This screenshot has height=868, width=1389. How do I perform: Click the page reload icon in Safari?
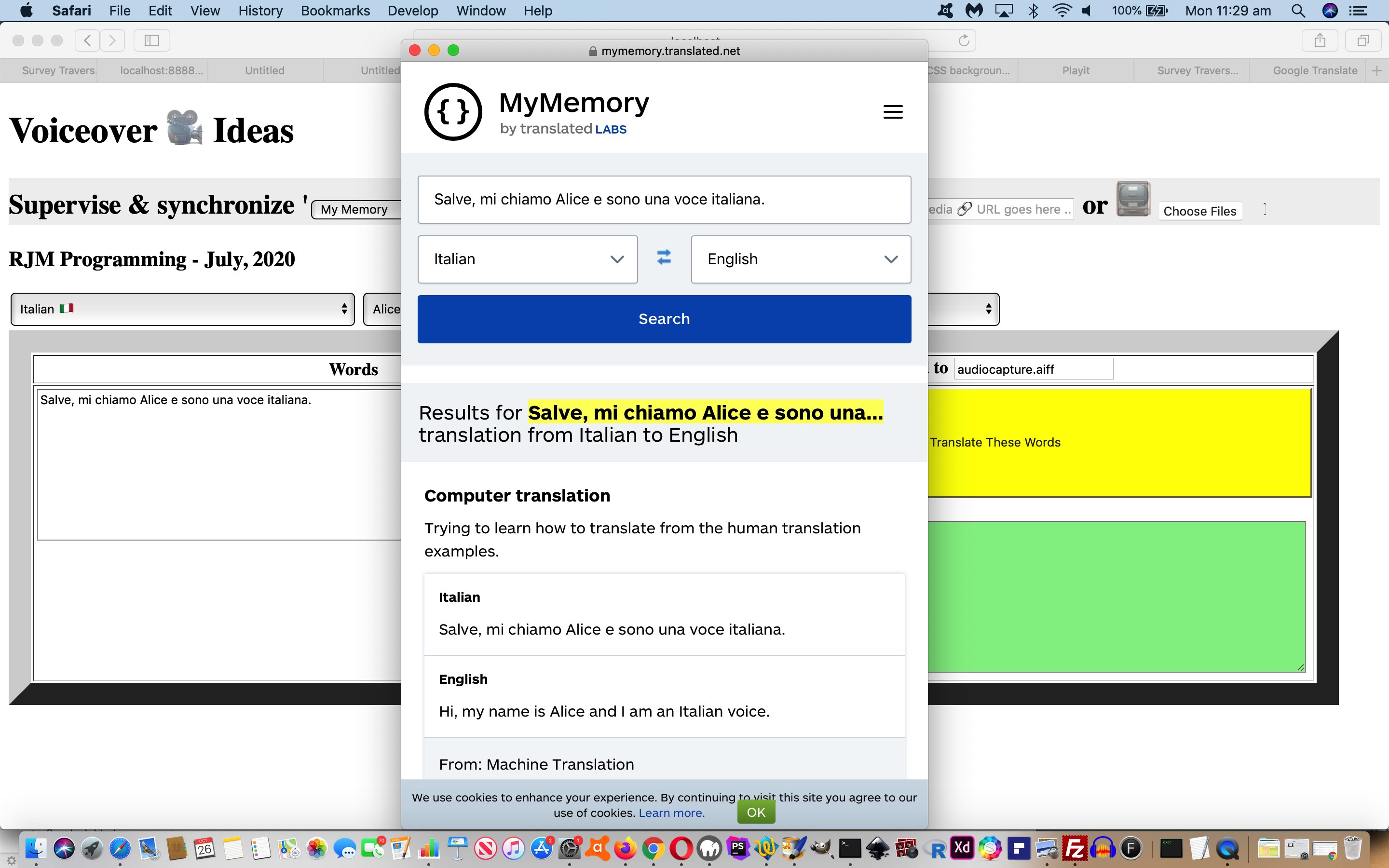coord(964,40)
